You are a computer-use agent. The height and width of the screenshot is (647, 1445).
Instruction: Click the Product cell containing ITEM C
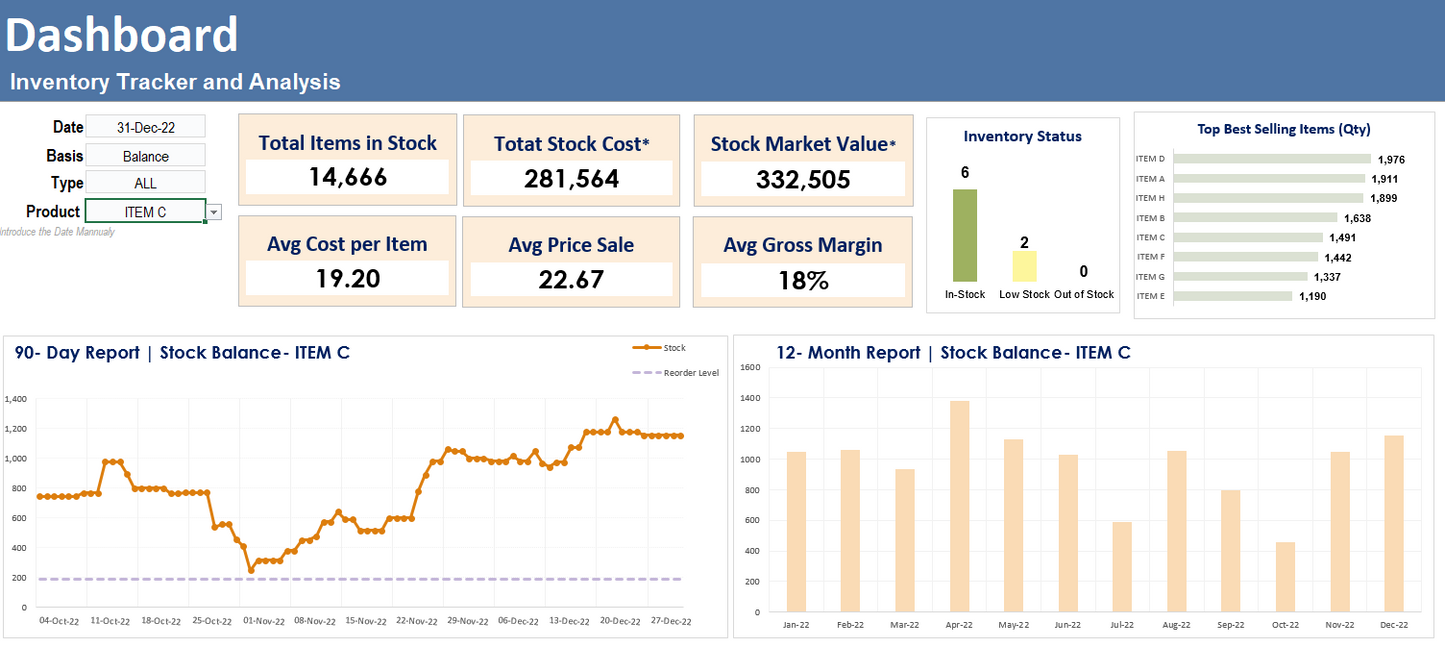pos(145,212)
